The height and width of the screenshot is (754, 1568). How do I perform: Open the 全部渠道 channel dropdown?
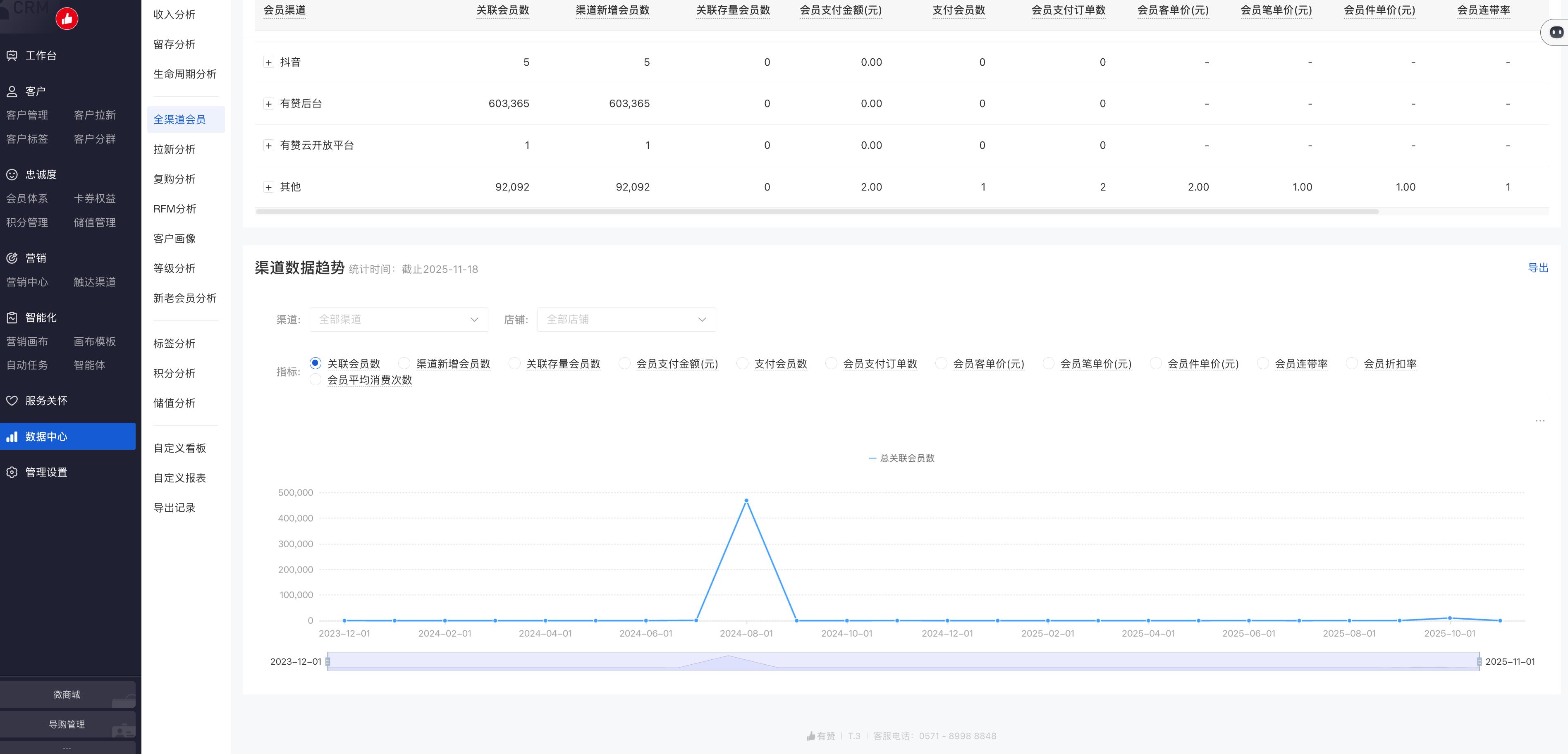coord(399,320)
